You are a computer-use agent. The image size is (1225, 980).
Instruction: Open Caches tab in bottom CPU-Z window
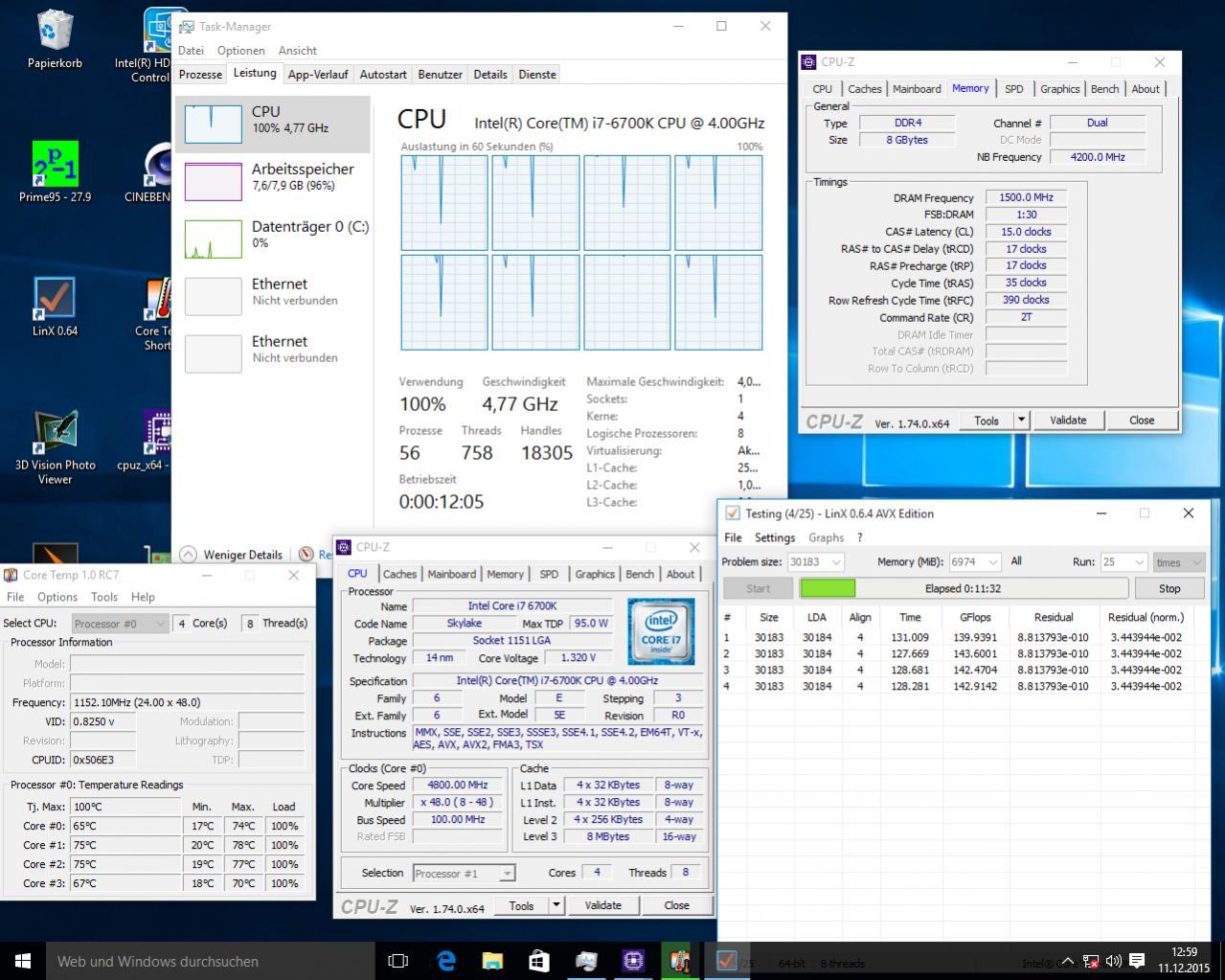point(399,574)
